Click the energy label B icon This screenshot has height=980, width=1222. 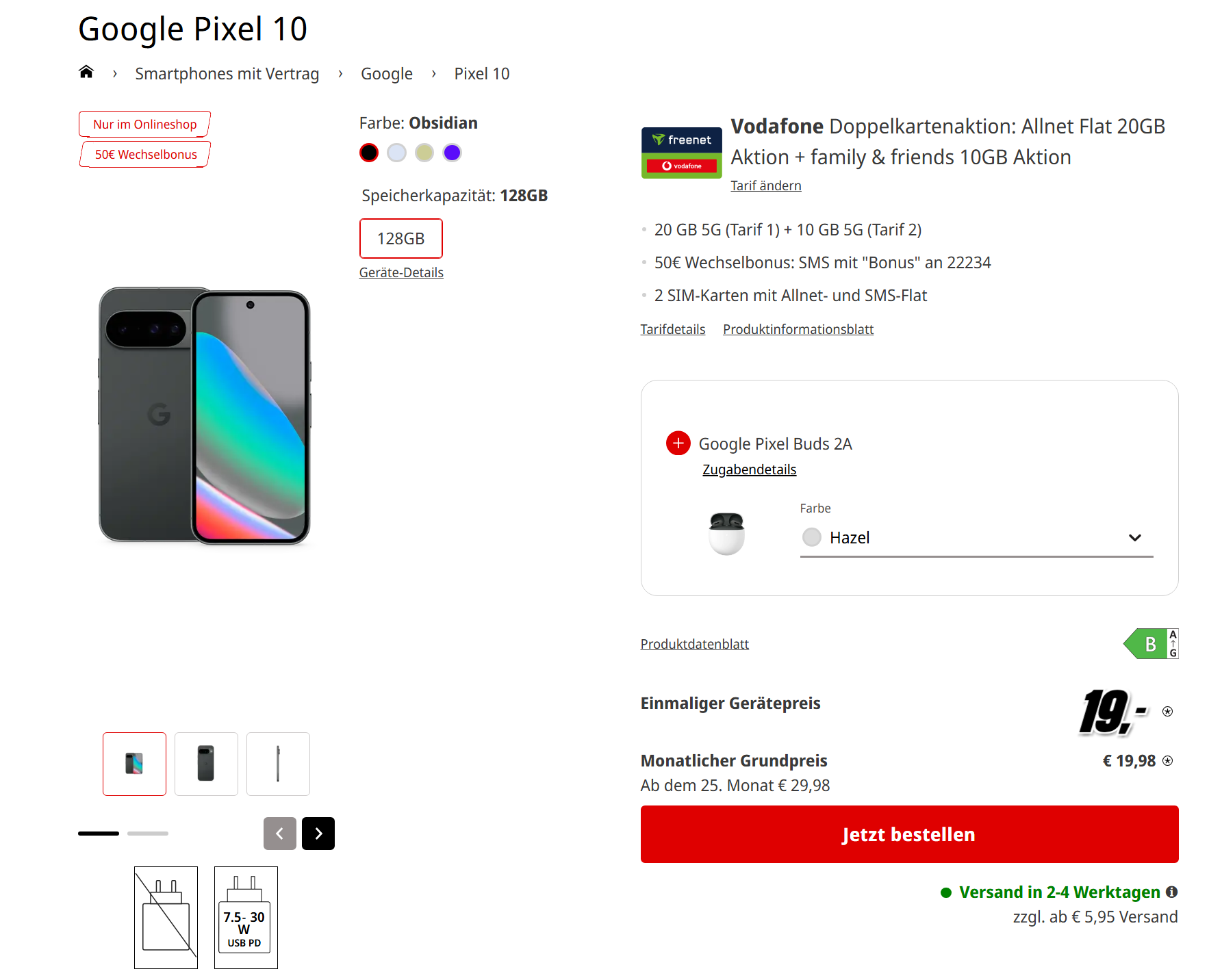coord(1151,644)
